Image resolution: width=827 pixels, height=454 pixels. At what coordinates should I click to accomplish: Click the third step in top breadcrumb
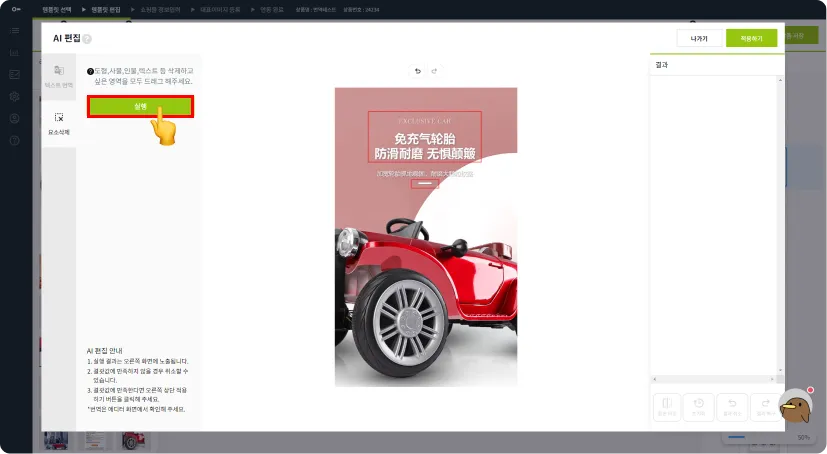pos(160,9)
